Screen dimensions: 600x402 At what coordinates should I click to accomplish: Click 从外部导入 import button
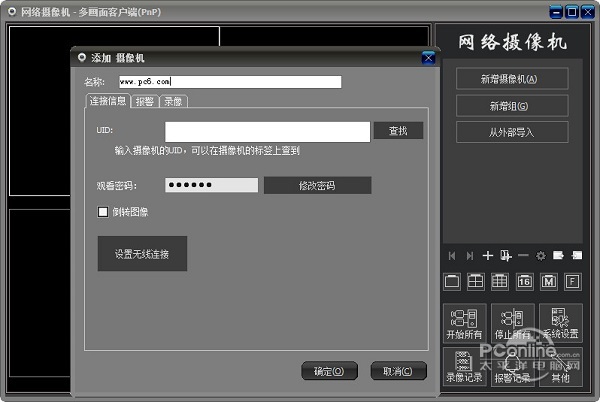point(512,132)
